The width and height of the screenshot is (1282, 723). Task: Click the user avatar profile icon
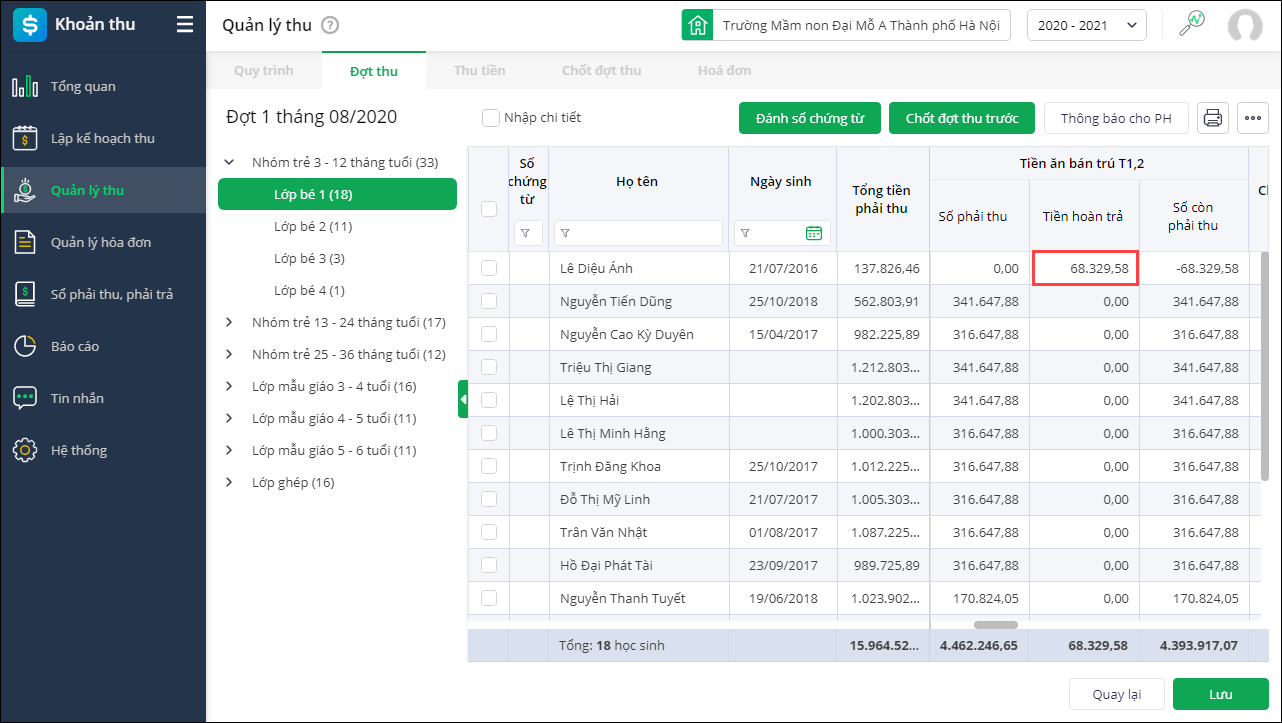point(1244,26)
